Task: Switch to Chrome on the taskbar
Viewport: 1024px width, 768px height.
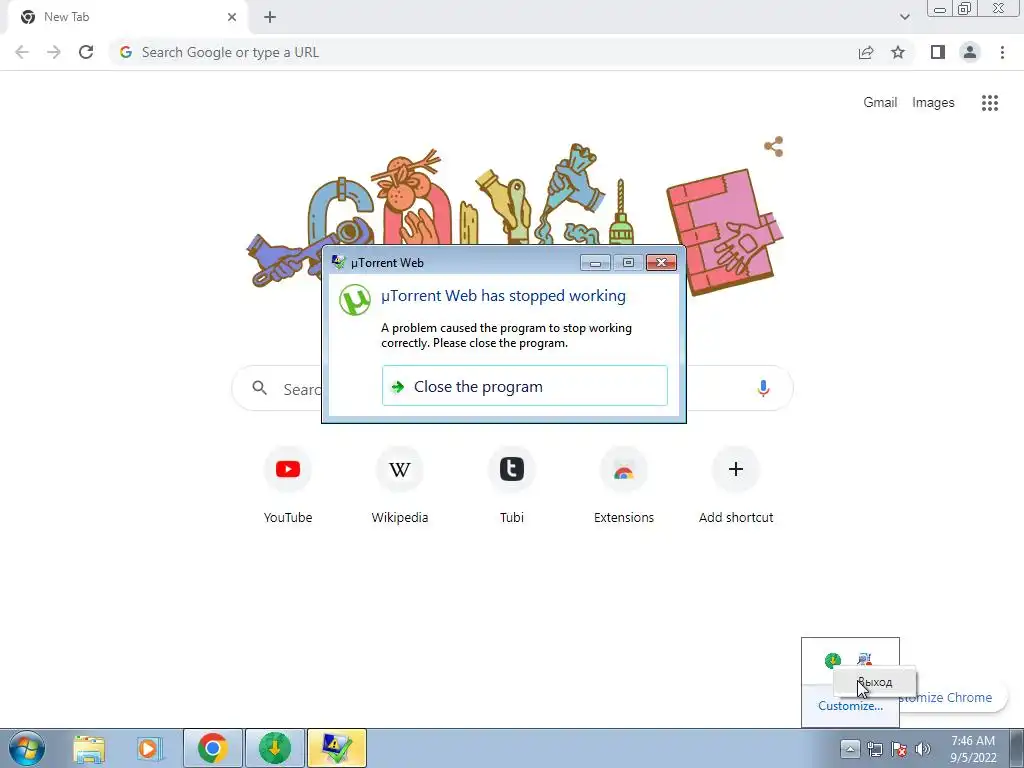Action: [x=213, y=748]
